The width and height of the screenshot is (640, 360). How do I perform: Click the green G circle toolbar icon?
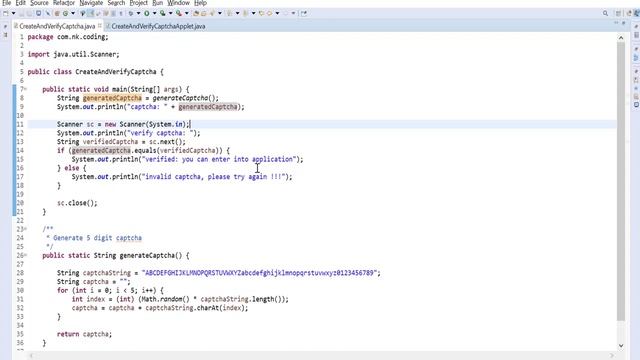pos(65,13)
